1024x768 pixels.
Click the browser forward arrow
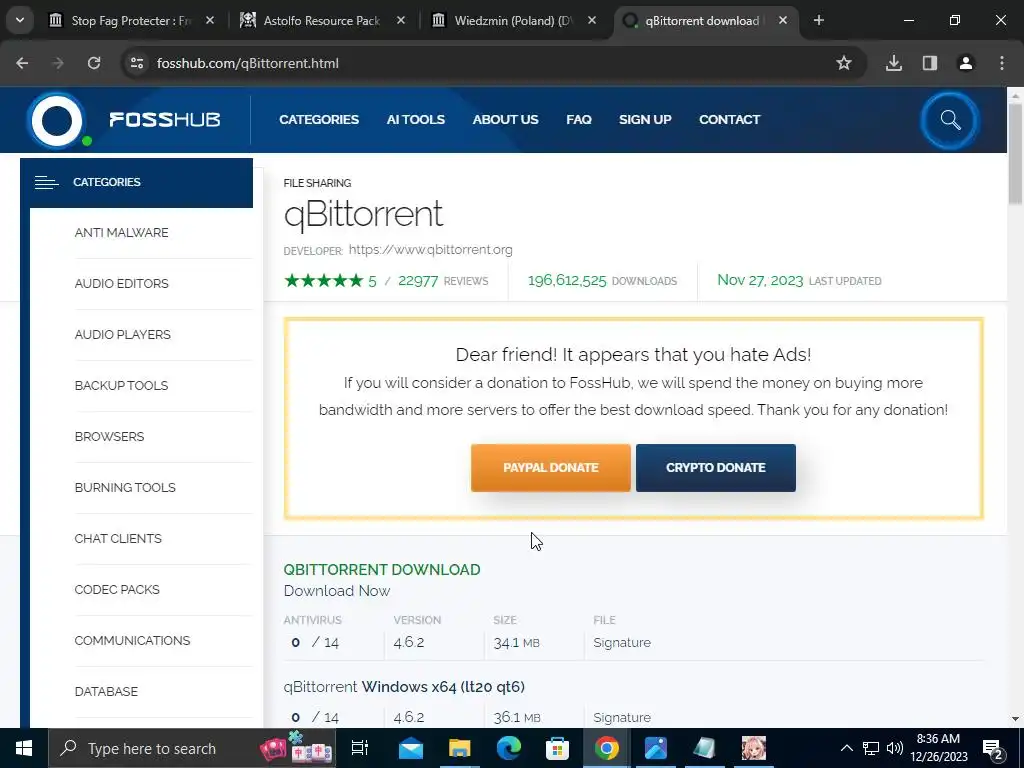coord(58,63)
